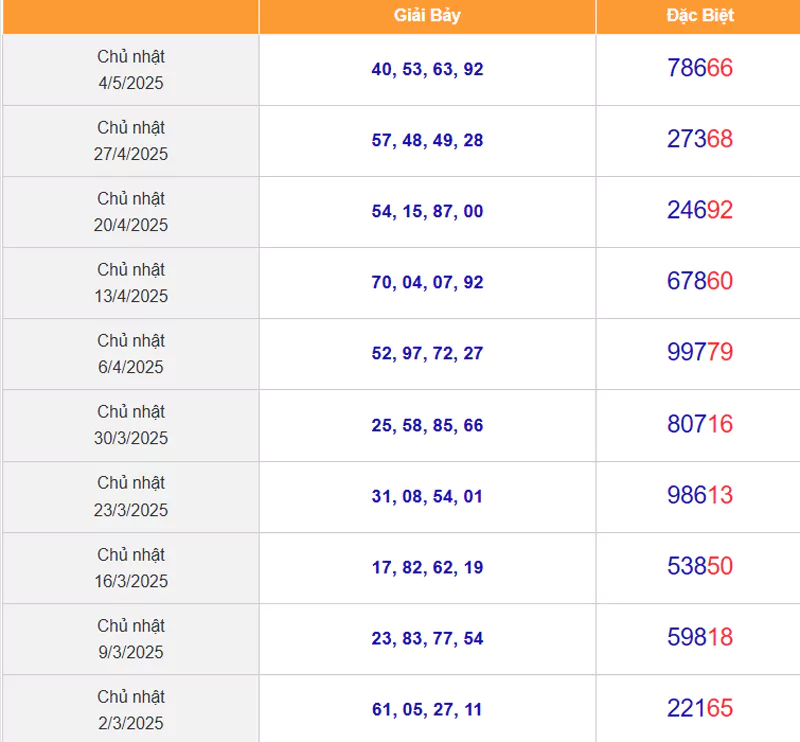
Task: Select the date cell Chủ nhật 6/4/2025
Action: (x=131, y=354)
